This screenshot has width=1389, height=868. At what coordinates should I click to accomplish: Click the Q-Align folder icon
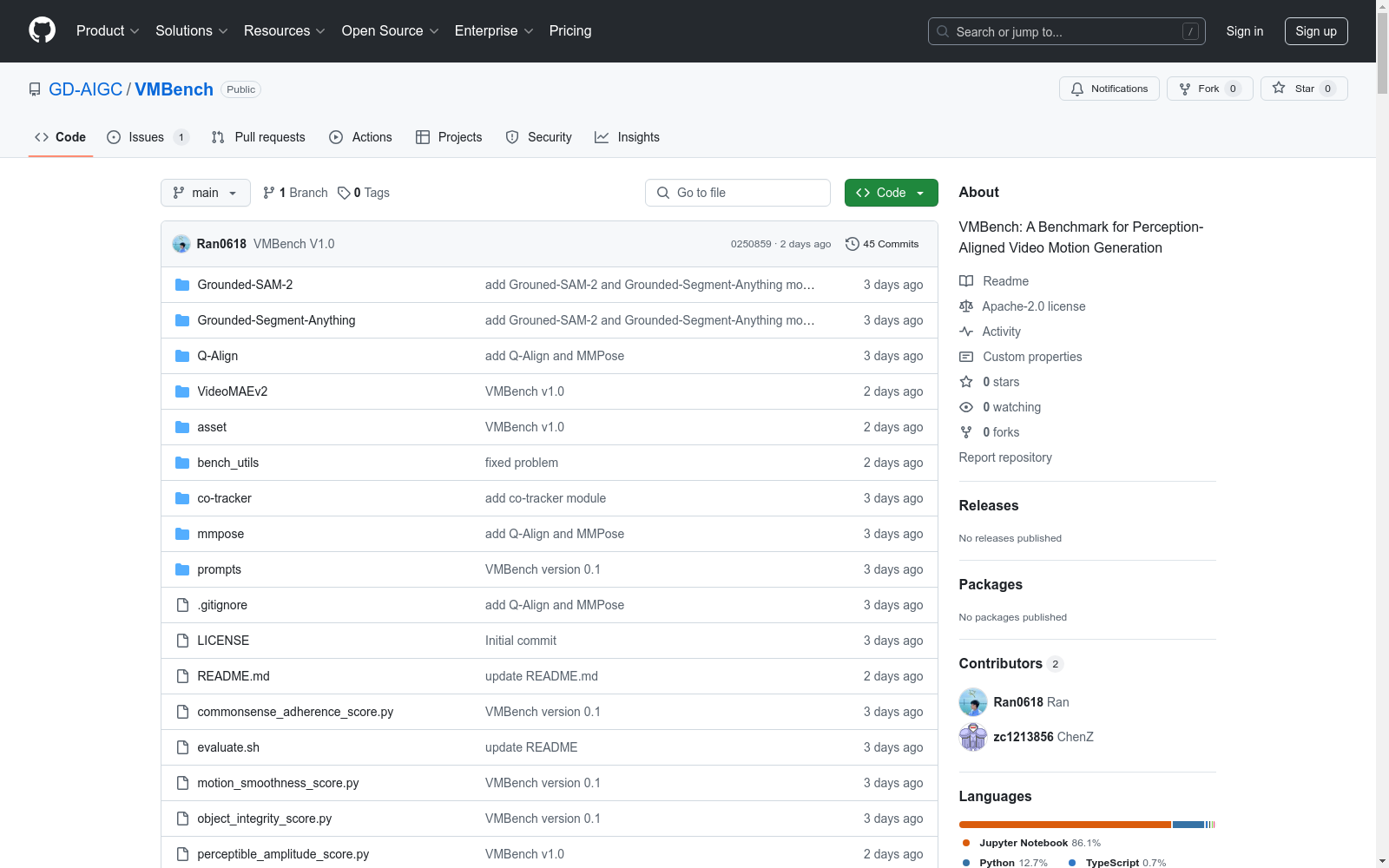(x=182, y=356)
